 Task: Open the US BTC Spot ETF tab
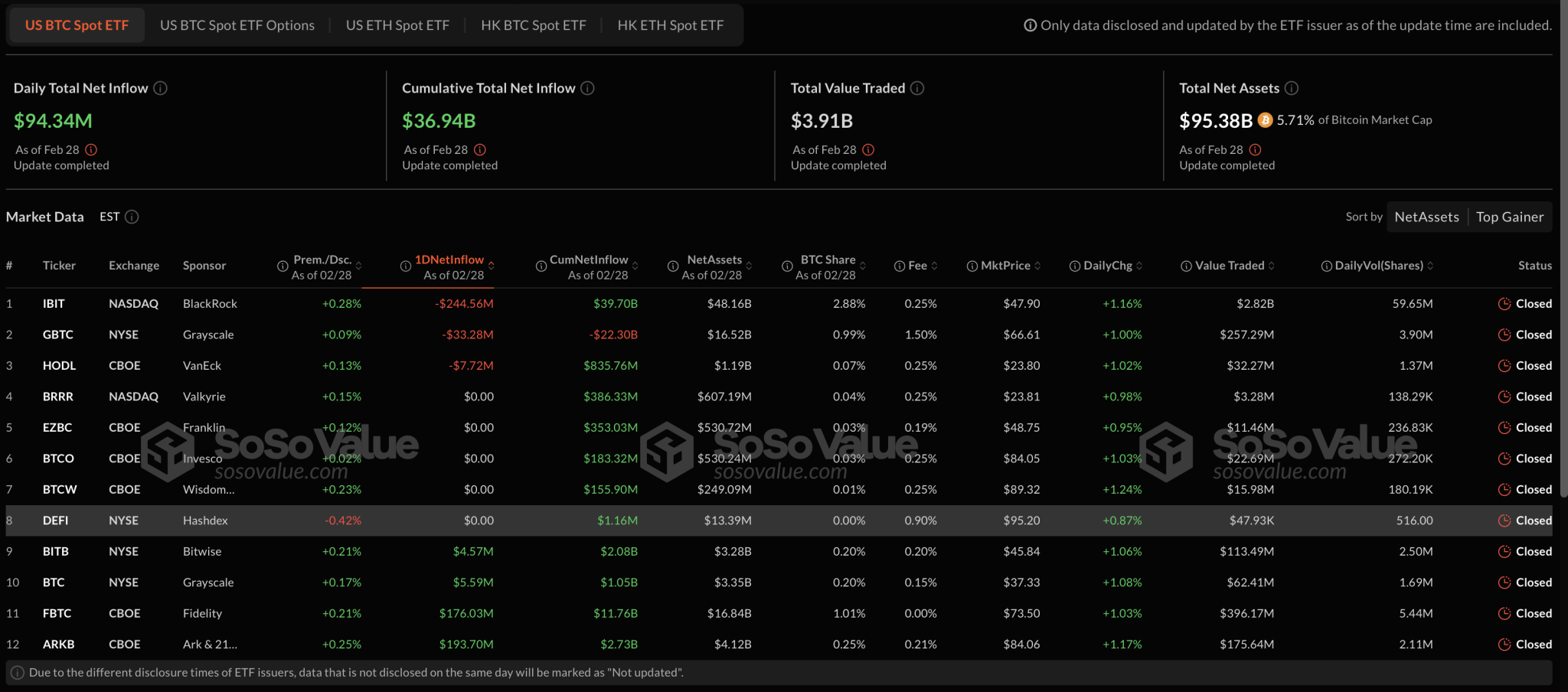(77, 25)
